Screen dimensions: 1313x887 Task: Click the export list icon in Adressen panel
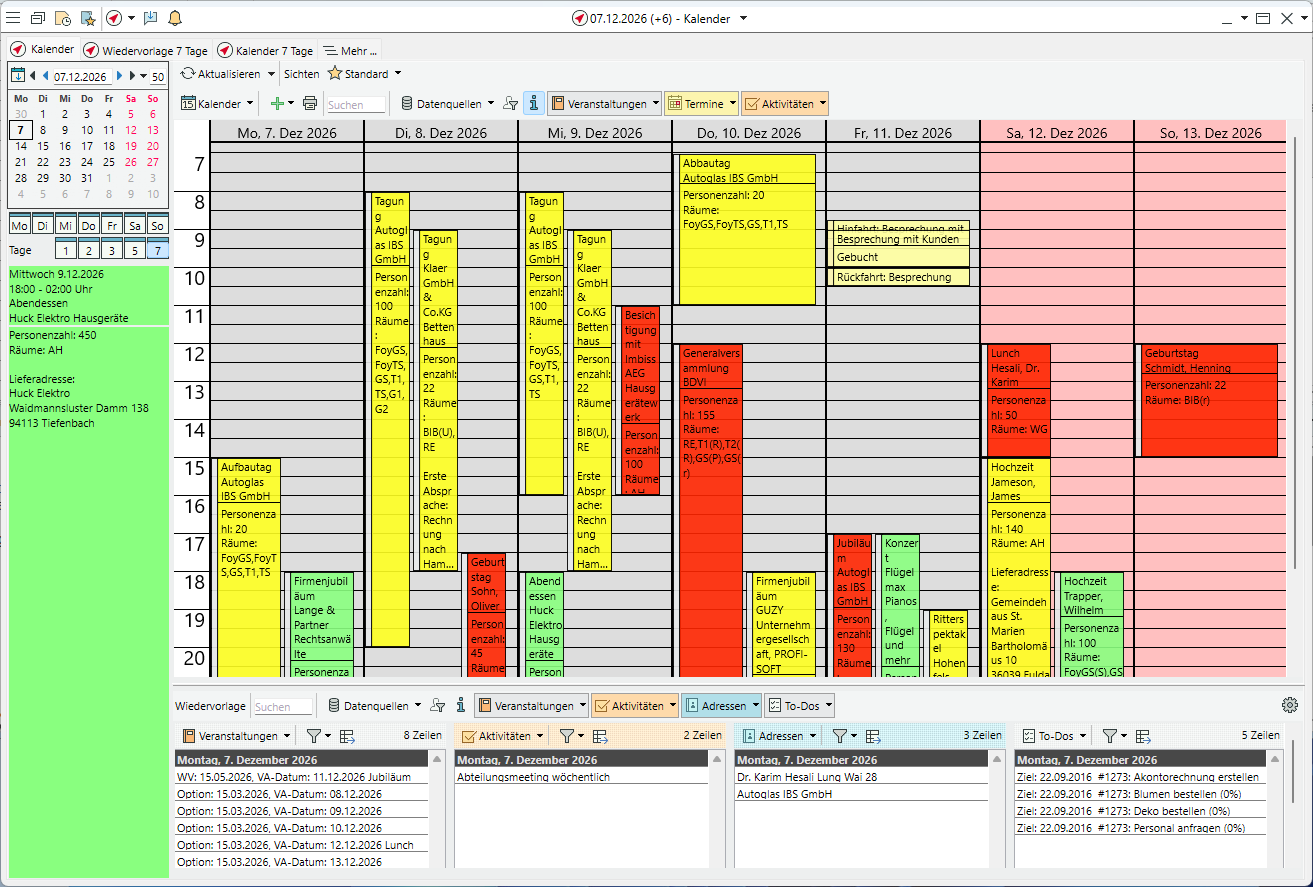[x=873, y=736]
